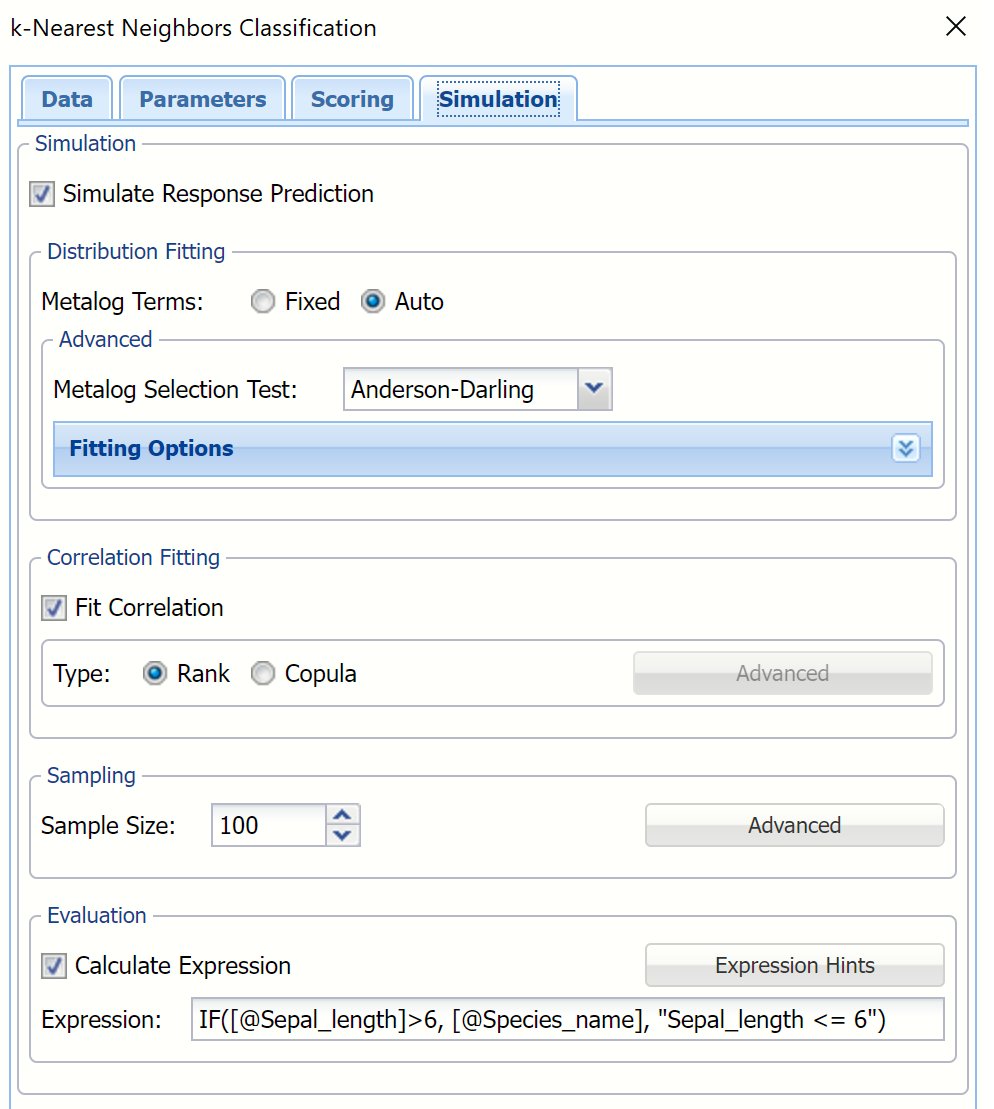Go to the Scoring tab

click(x=352, y=100)
